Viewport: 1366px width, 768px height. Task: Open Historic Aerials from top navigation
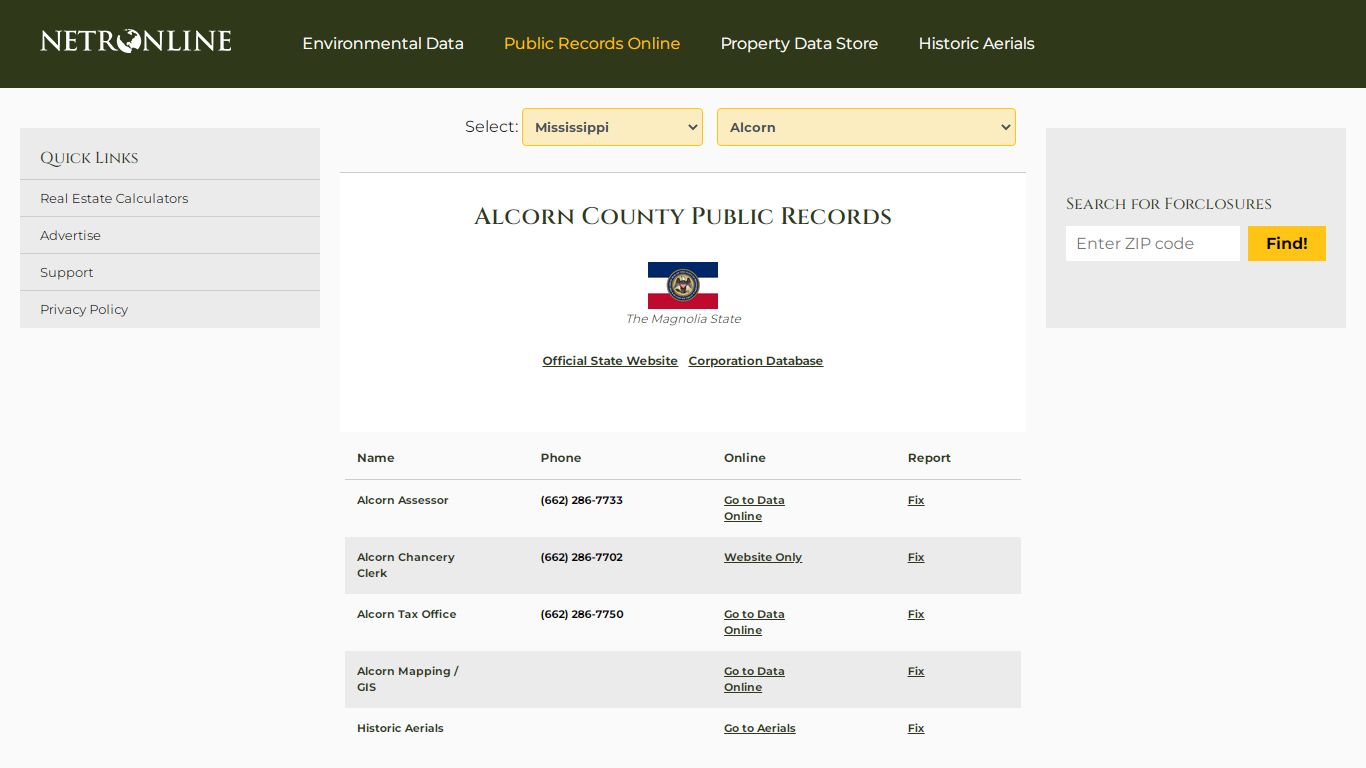tap(976, 44)
